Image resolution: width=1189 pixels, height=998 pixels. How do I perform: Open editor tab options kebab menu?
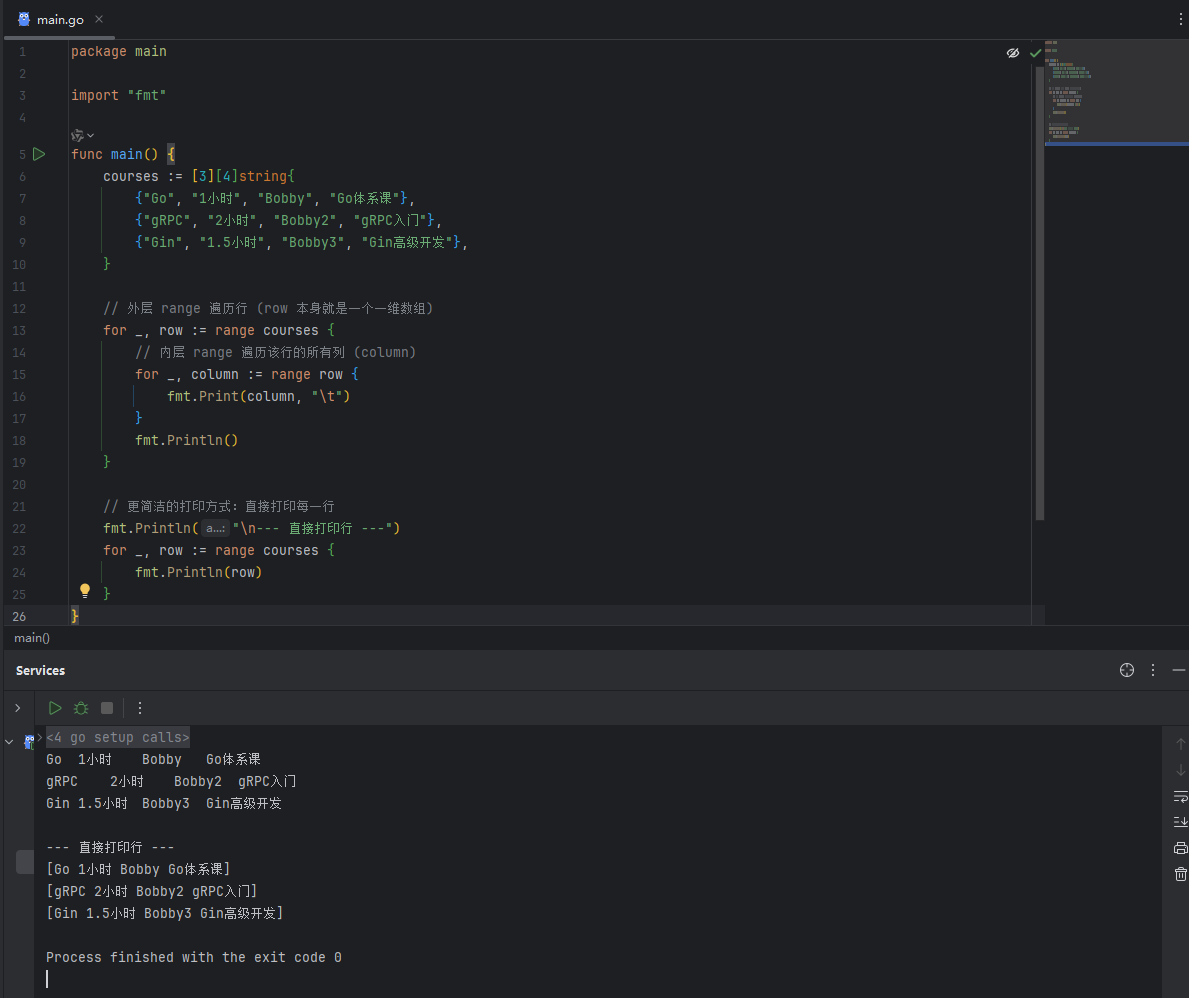click(1180, 19)
